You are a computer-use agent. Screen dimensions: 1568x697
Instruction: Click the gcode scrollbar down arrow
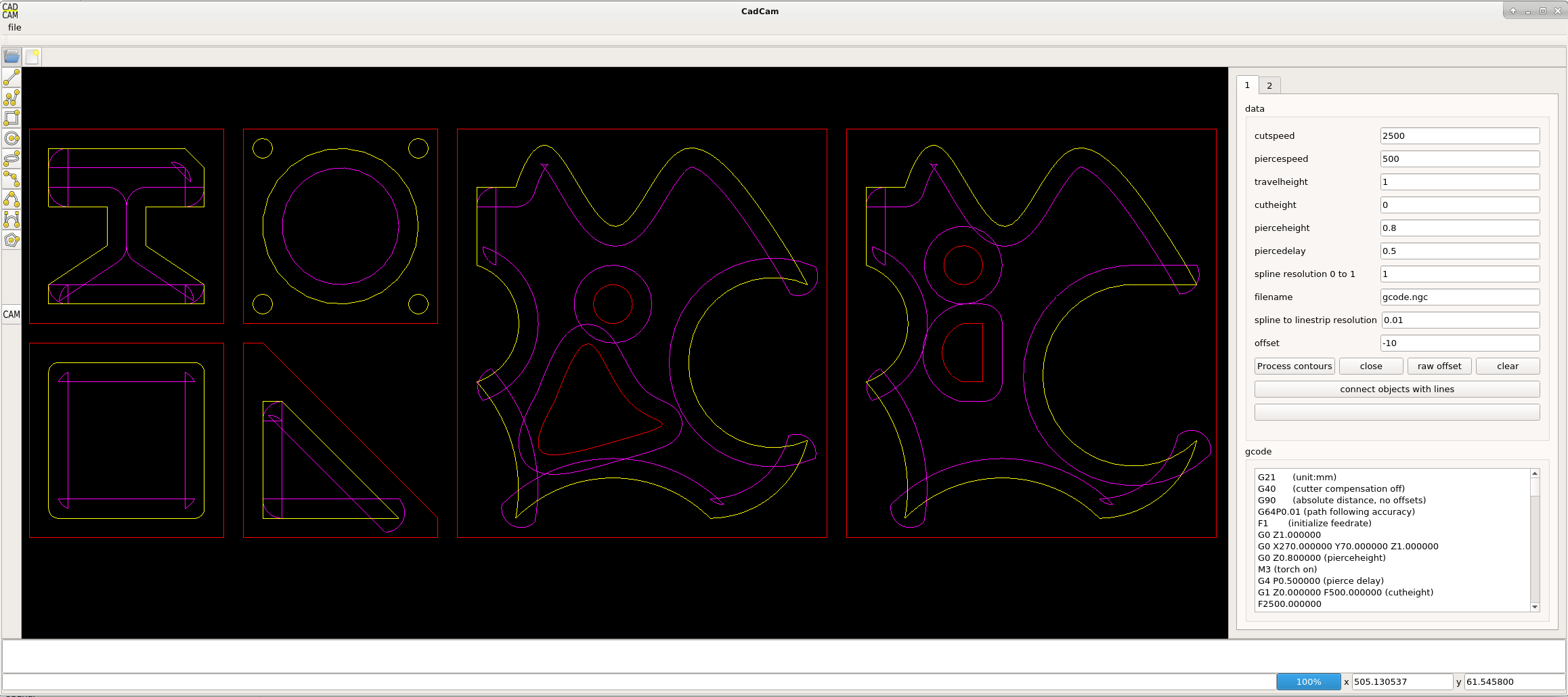tap(1535, 607)
